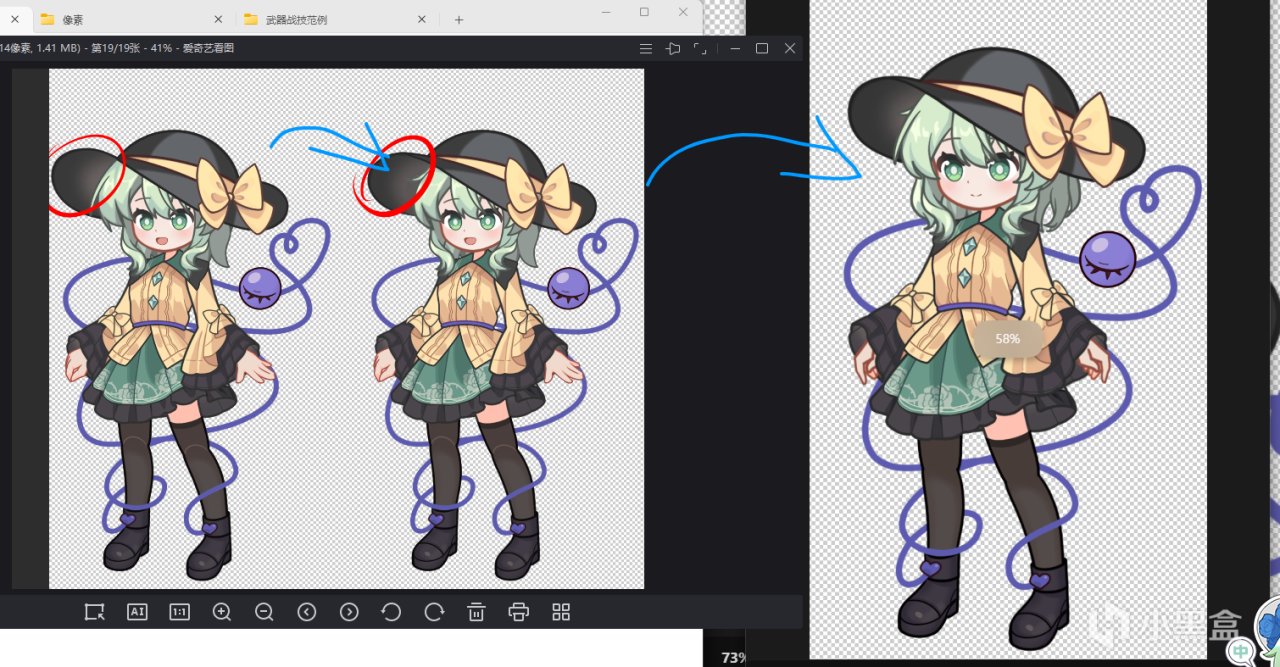Screen dimensions: 1280x667
Task: Switch to the 像素 folder tab
Action: (132, 19)
